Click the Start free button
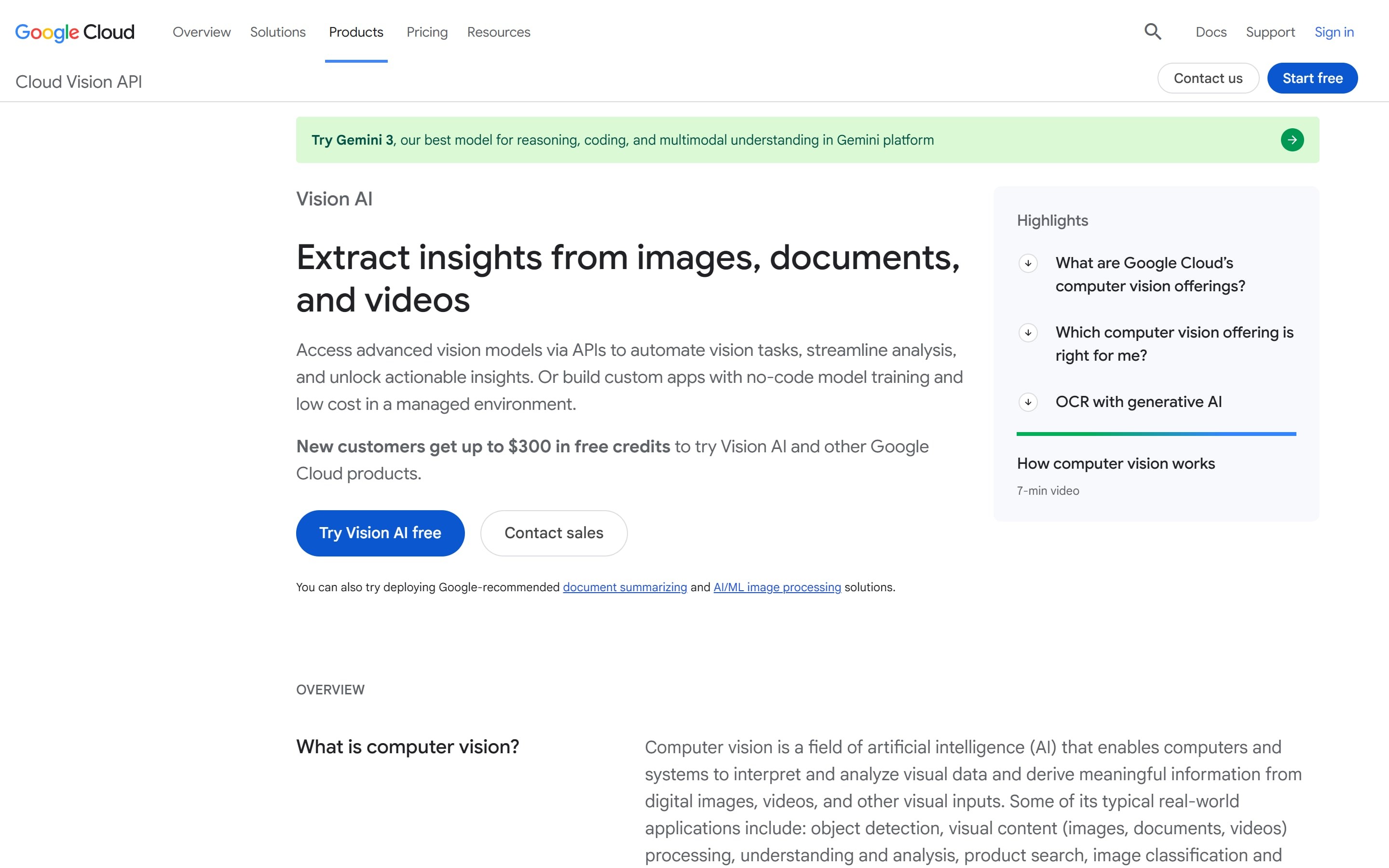The width and height of the screenshot is (1389, 868). (1312, 78)
